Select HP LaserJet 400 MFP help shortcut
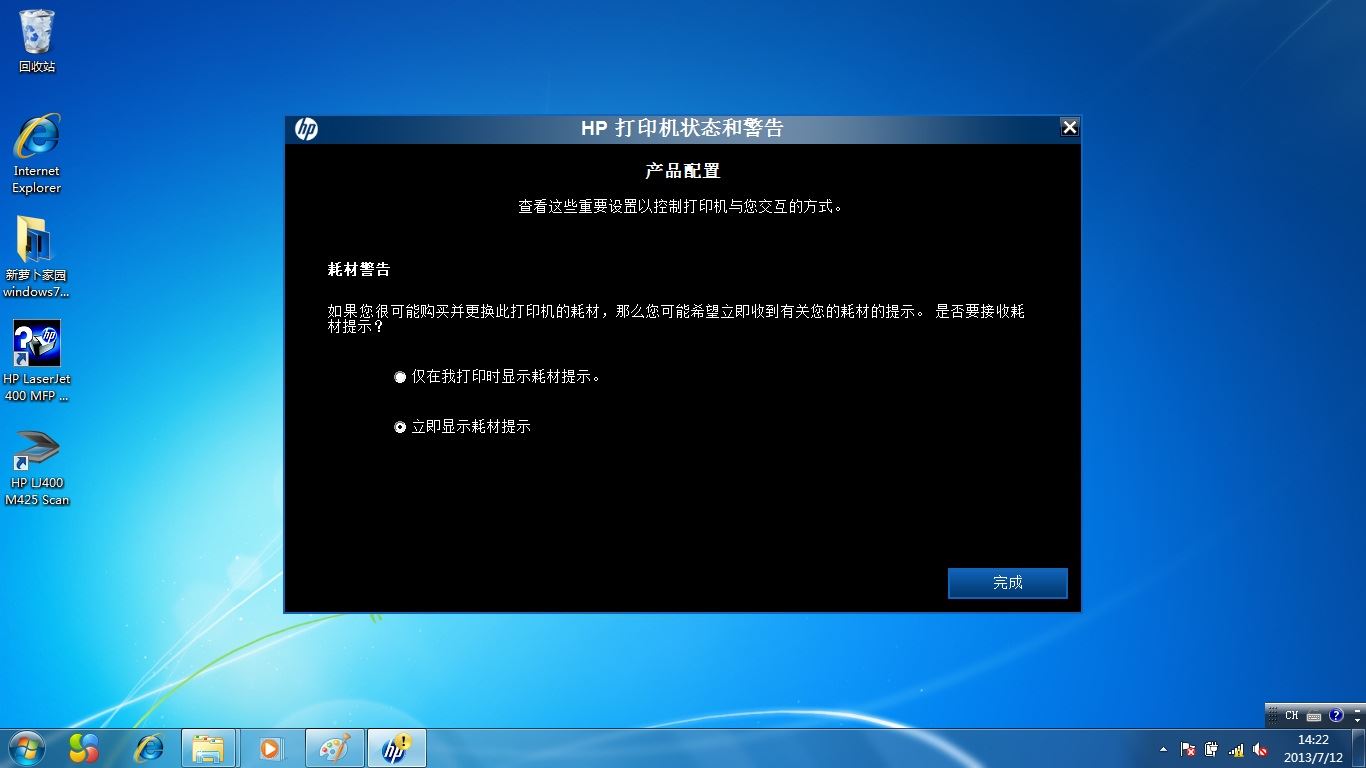The image size is (1366, 768). (x=37, y=360)
